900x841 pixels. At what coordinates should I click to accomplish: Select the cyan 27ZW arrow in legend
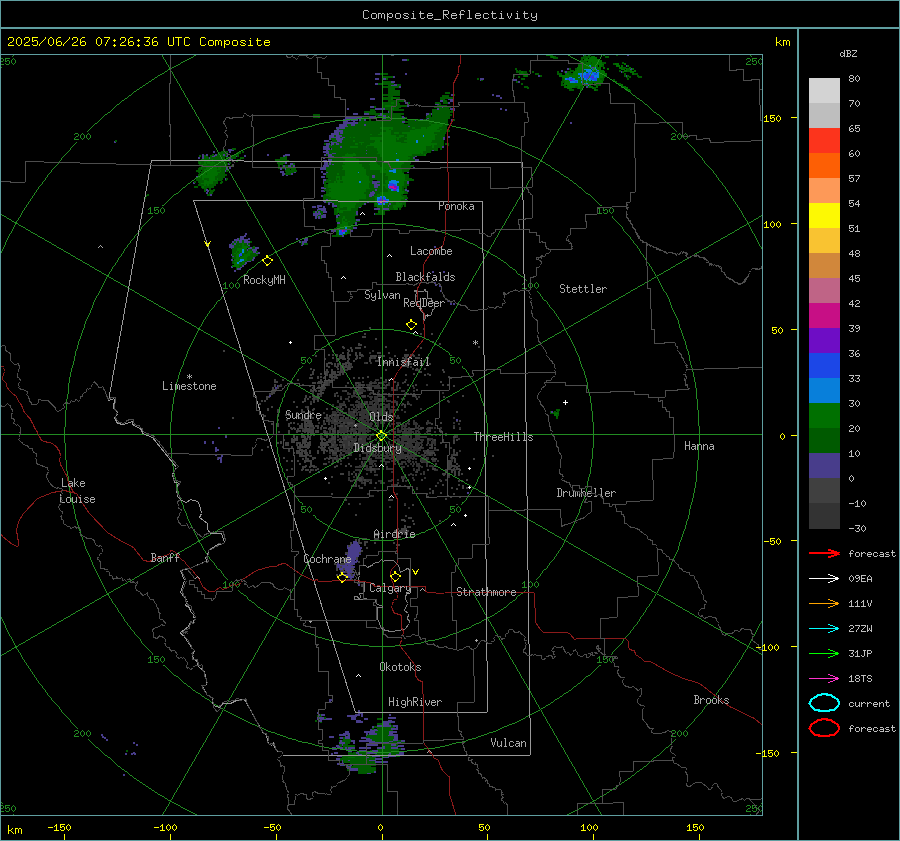824,629
